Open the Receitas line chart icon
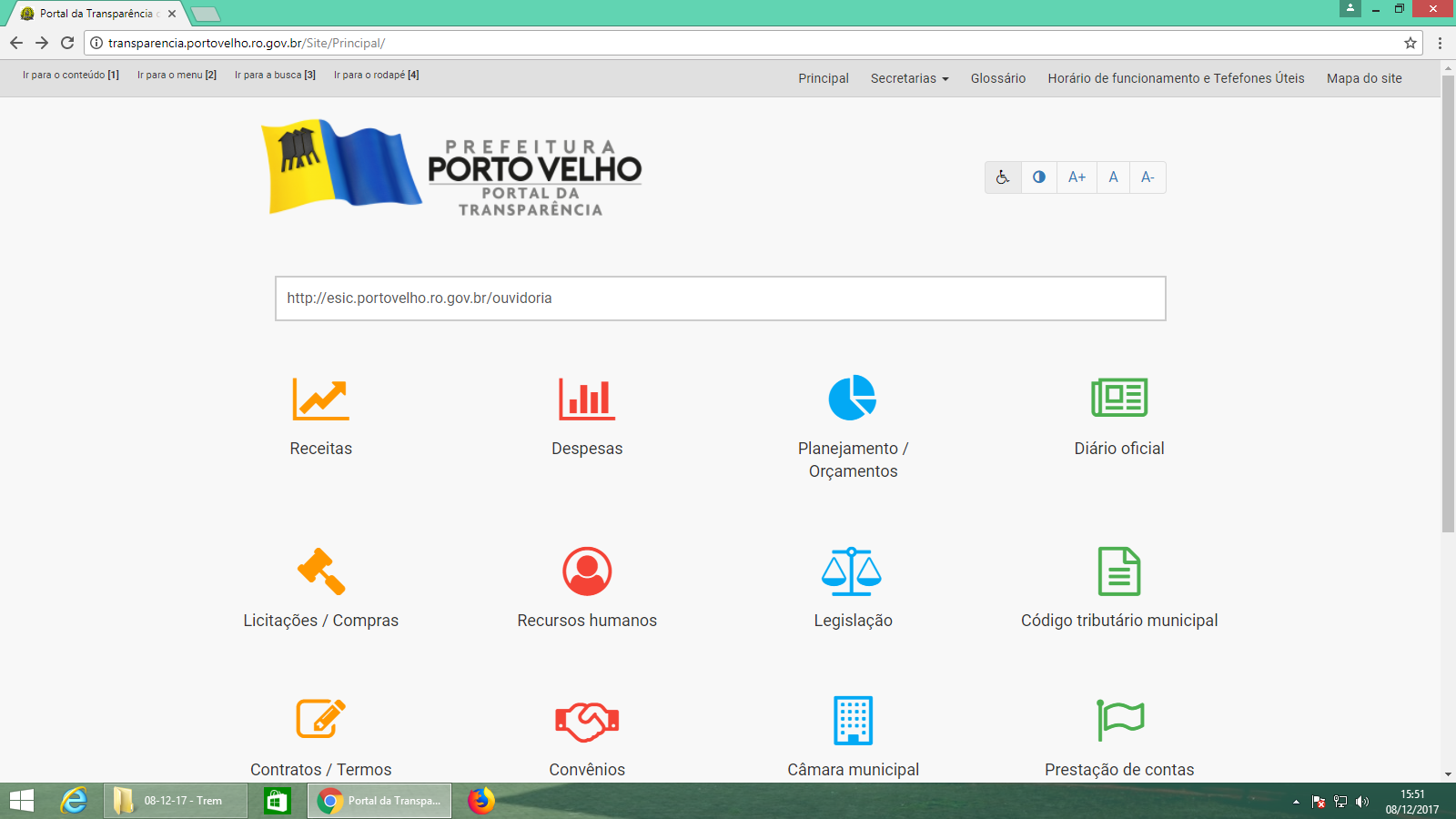Image resolution: width=1456 pixels, height=819 pixels. [x=320, y=399]
